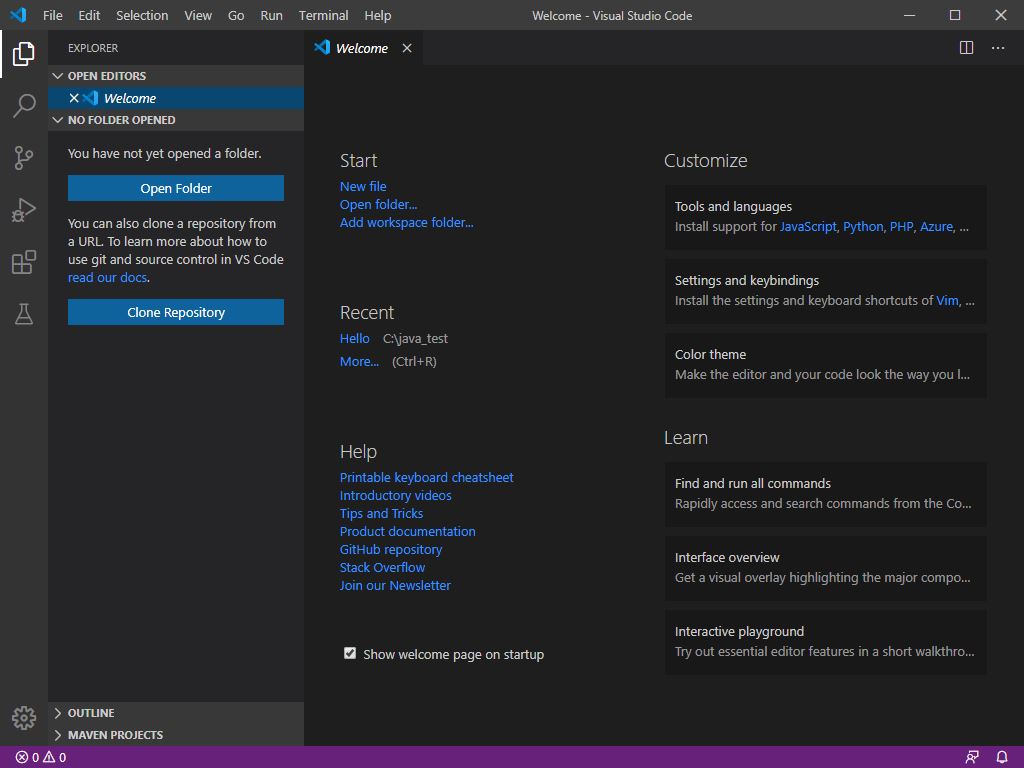This screenshot has height=768, width=1024.
Task: Click the JavaScript language link
Action: pos(808,227)
